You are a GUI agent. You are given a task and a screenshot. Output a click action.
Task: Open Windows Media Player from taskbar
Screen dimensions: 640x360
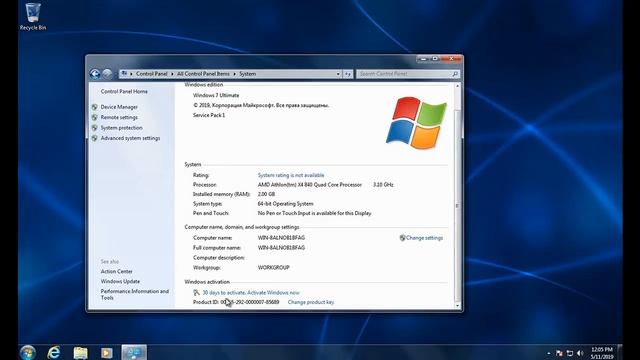(107, 353)
